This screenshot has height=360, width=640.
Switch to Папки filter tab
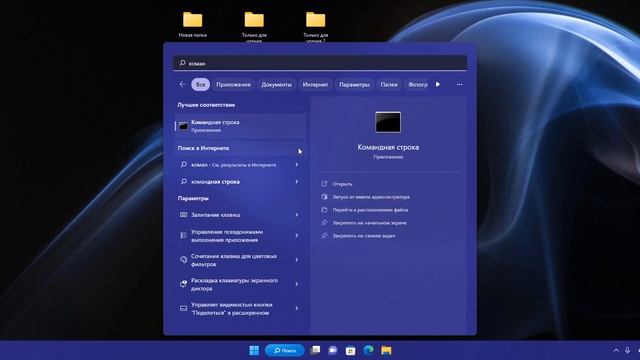[389, 84]
